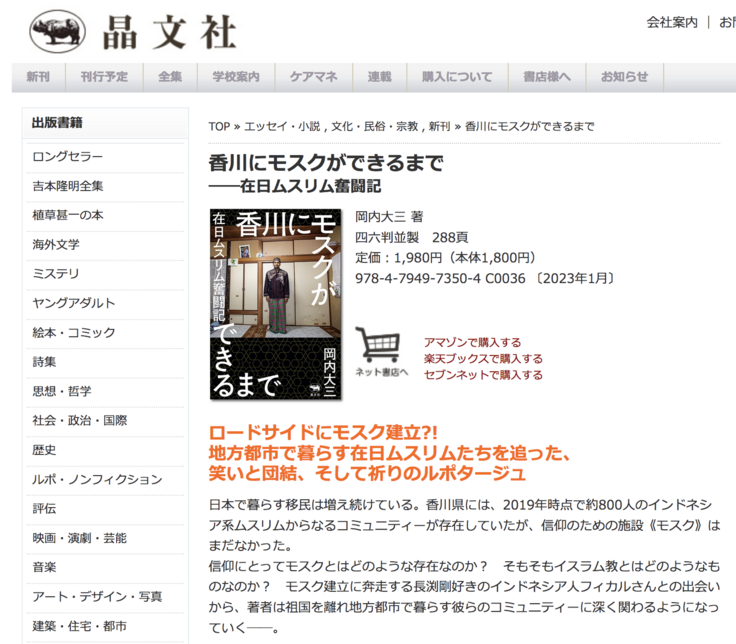This screenshot has width=736, height=644.
Task: Go to TOP in the breadcrumb
Action: [219, 127]
